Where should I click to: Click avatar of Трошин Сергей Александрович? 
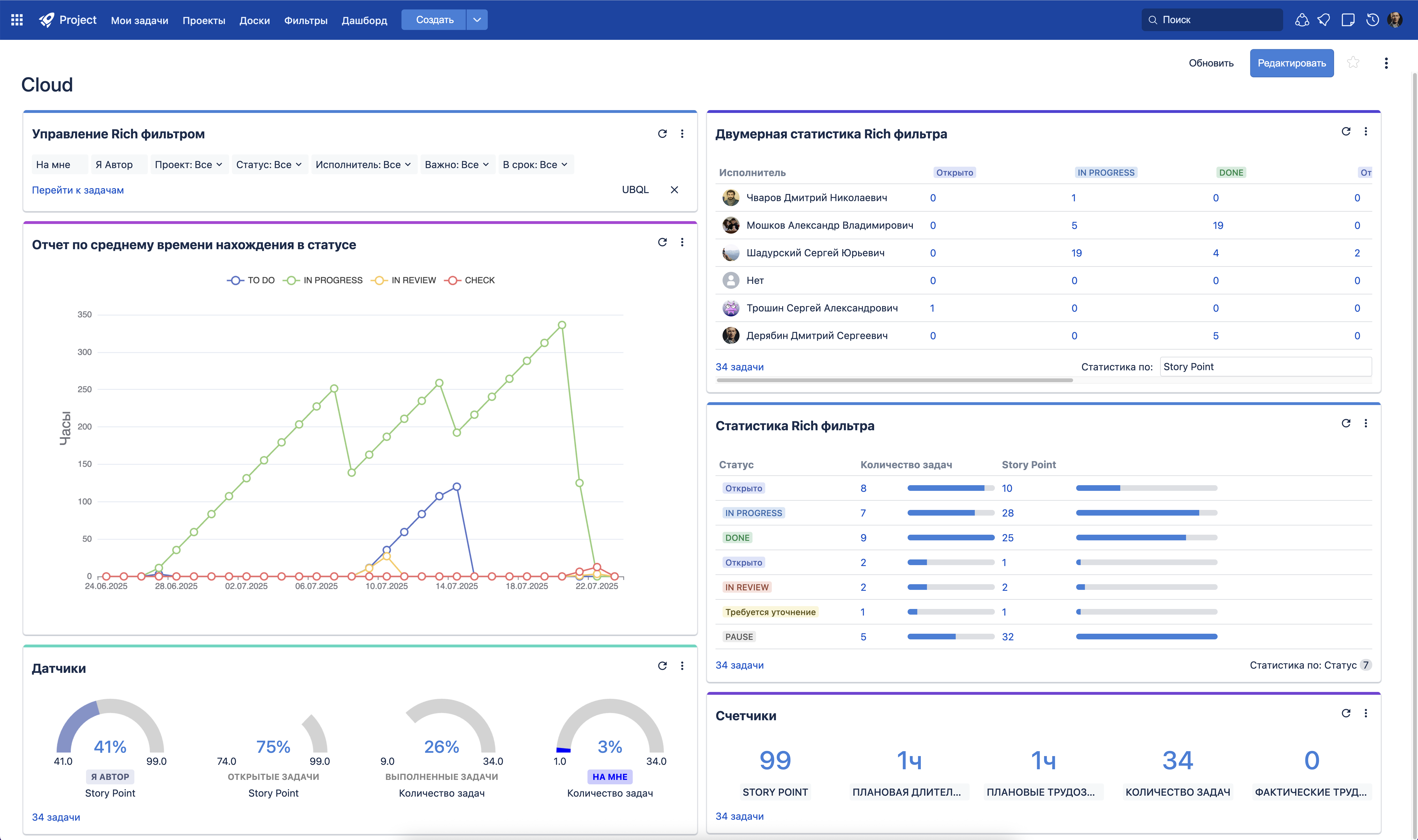(731, 308)
